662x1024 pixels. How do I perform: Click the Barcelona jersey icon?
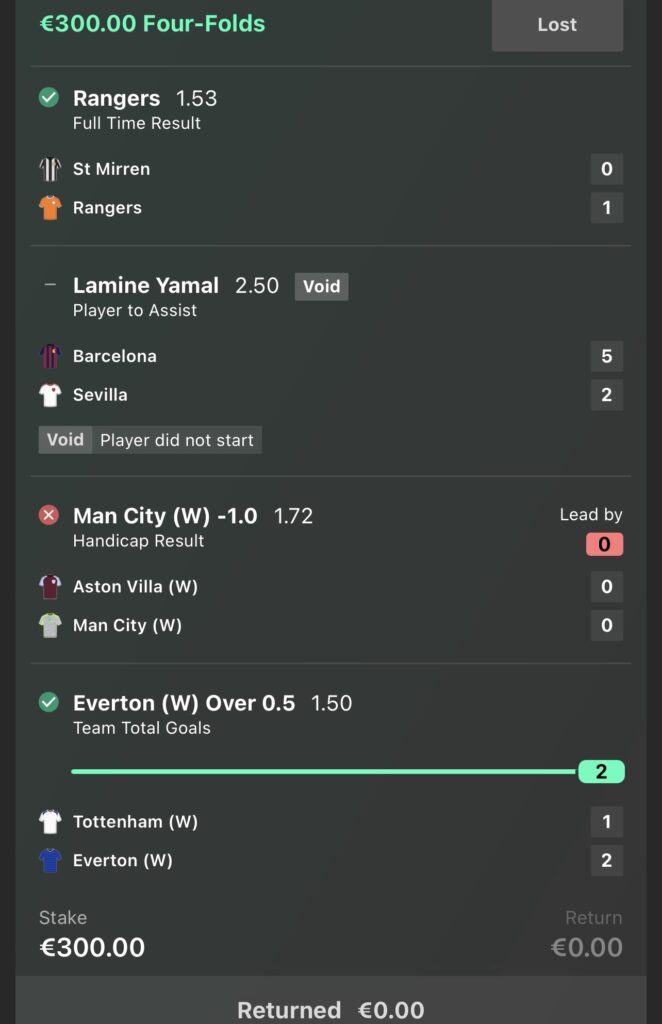point(50,356)
